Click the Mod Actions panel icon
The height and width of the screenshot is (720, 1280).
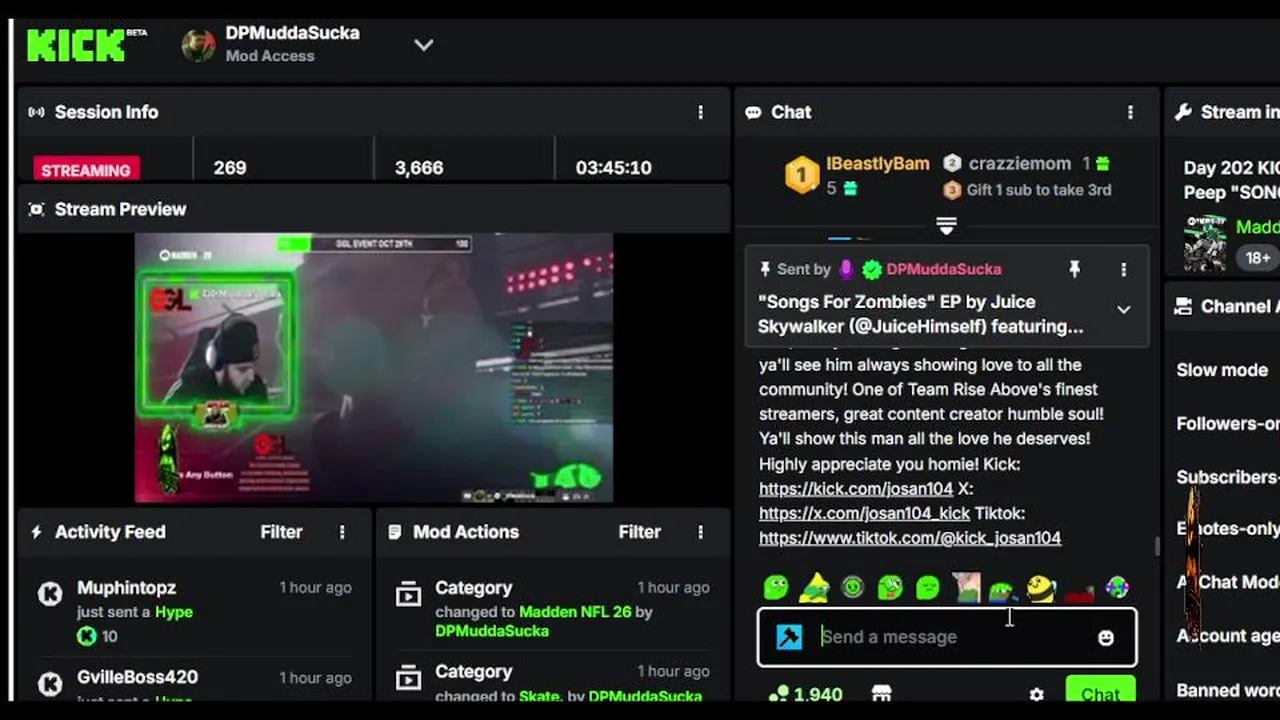395,532
